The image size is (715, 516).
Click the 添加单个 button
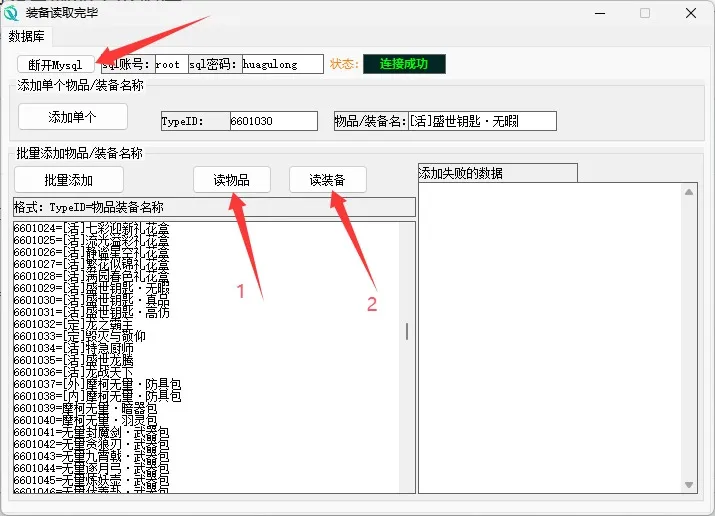click(73, 117)
